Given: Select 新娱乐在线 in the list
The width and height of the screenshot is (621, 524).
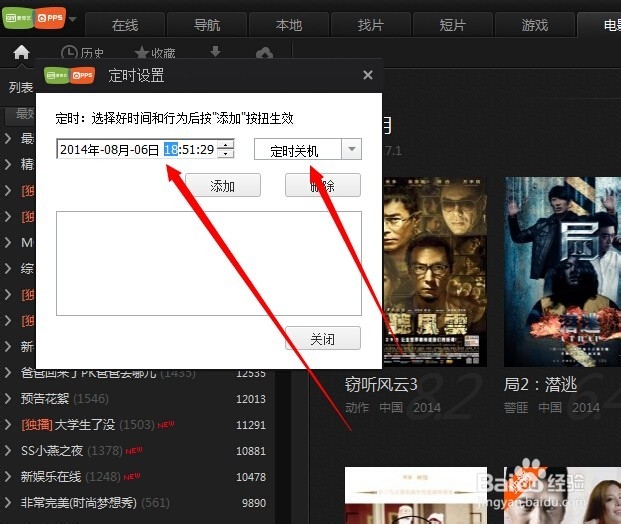Looking at the screenshot, I should click(x=51, y=476).
